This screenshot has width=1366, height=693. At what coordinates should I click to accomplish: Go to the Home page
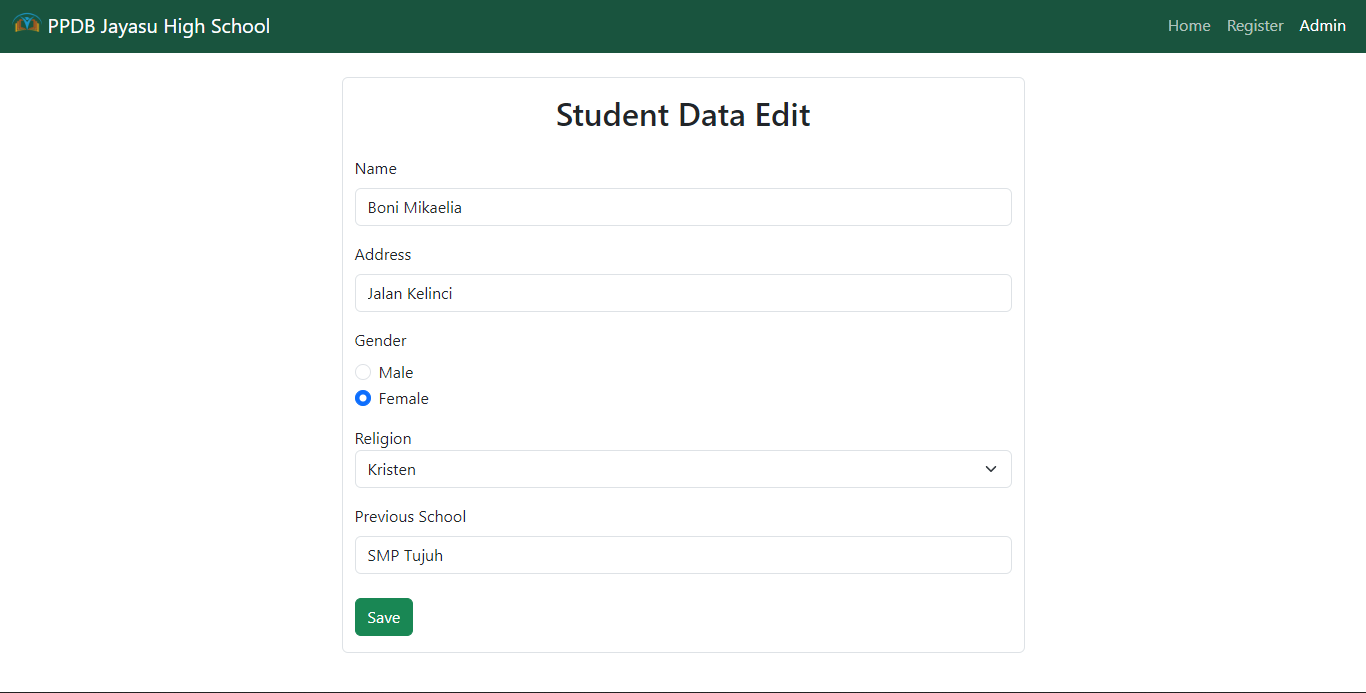[x=1189, y=26]
